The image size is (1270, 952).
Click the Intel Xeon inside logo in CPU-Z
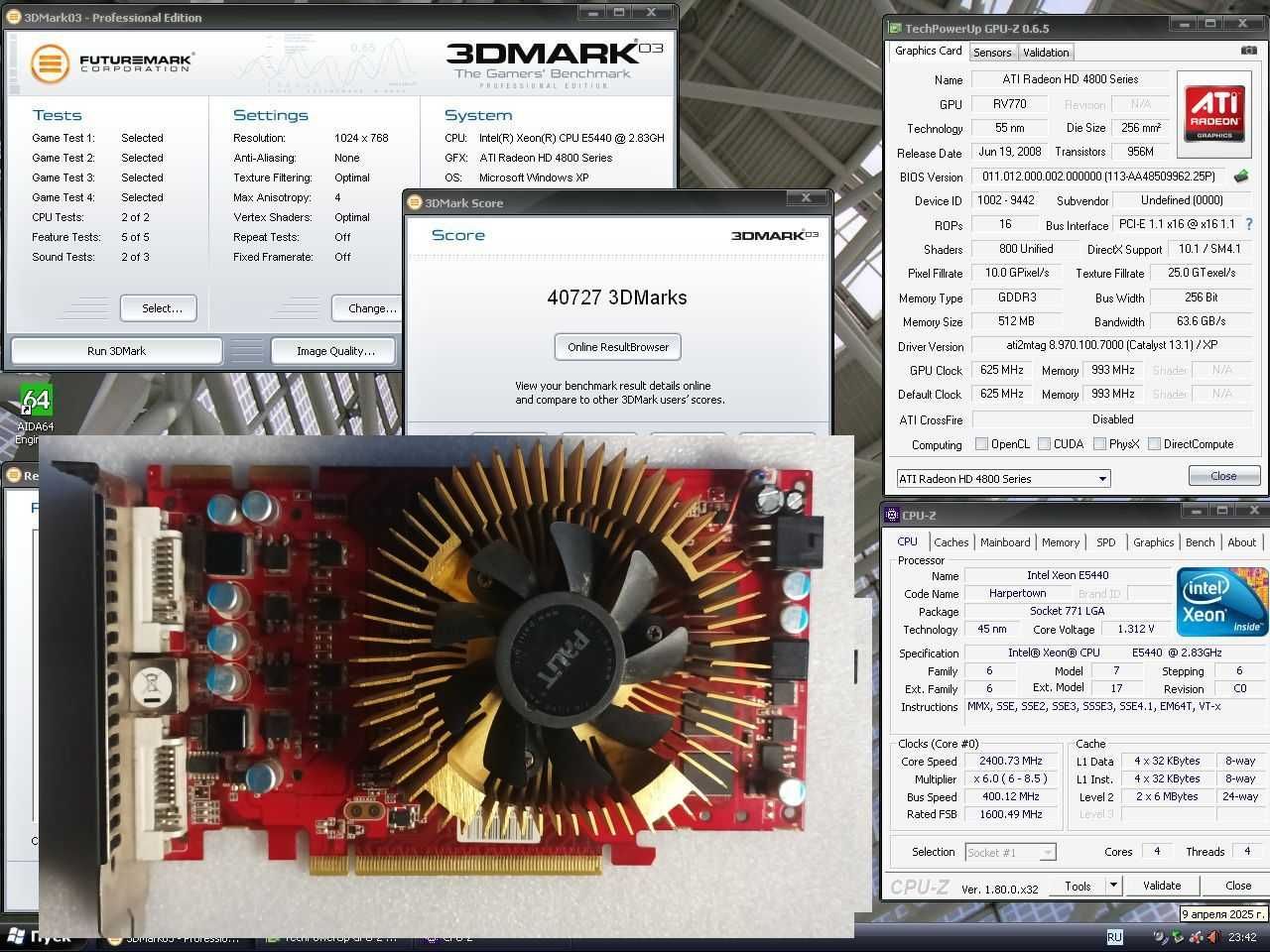click(x=1221, y=603)
